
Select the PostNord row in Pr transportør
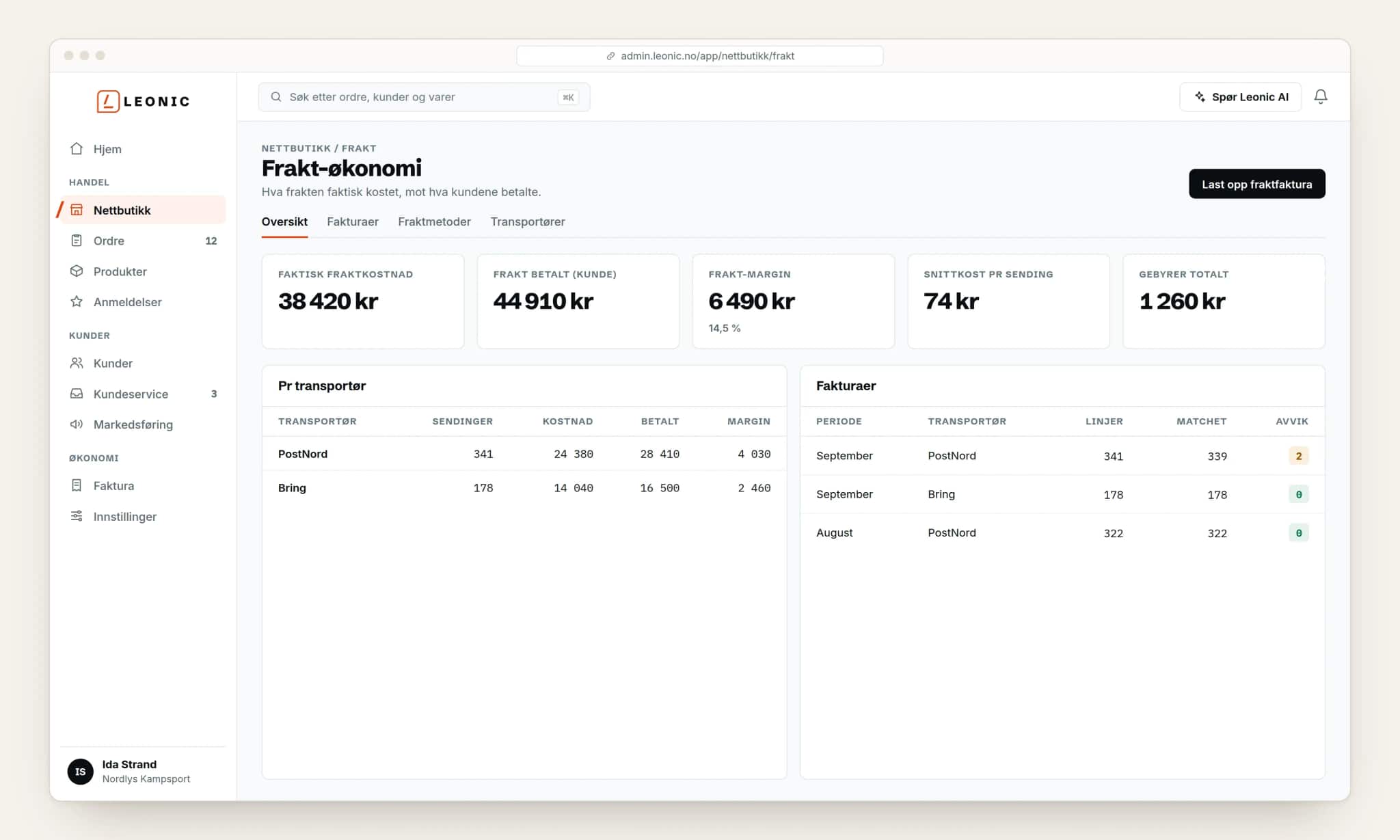(524, 454)
